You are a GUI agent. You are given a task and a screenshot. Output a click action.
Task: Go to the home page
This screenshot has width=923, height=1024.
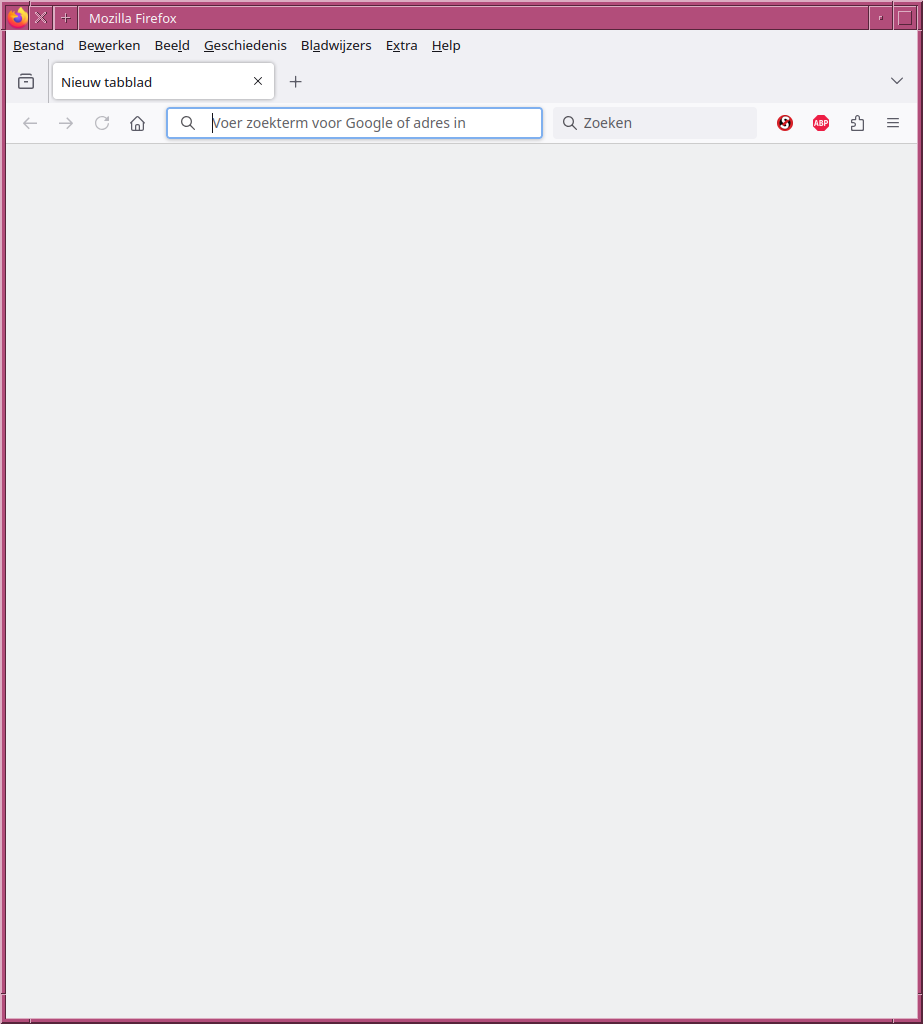coord(137,123)
